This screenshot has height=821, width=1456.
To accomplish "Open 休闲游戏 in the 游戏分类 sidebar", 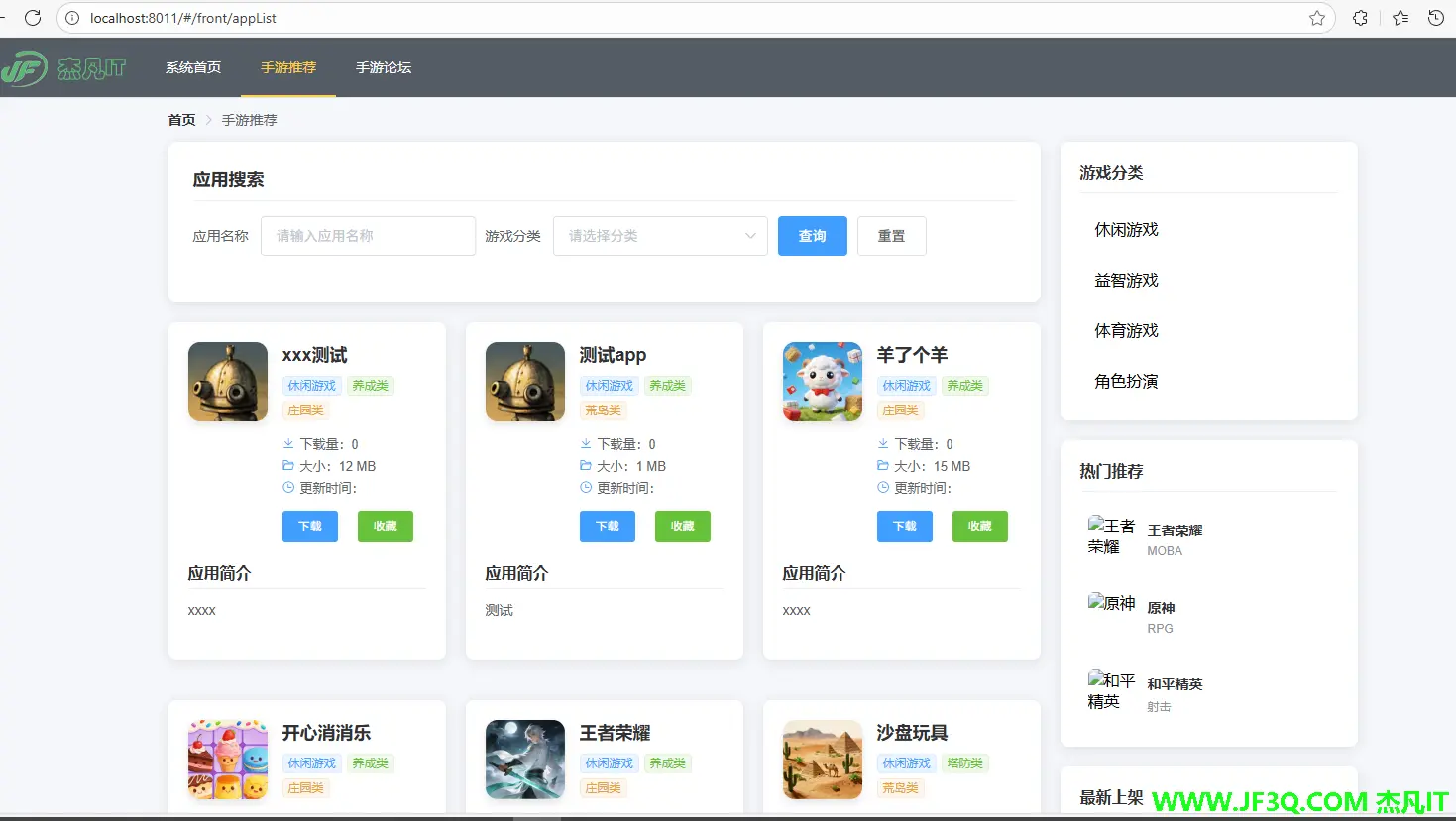I will 1125,229.
